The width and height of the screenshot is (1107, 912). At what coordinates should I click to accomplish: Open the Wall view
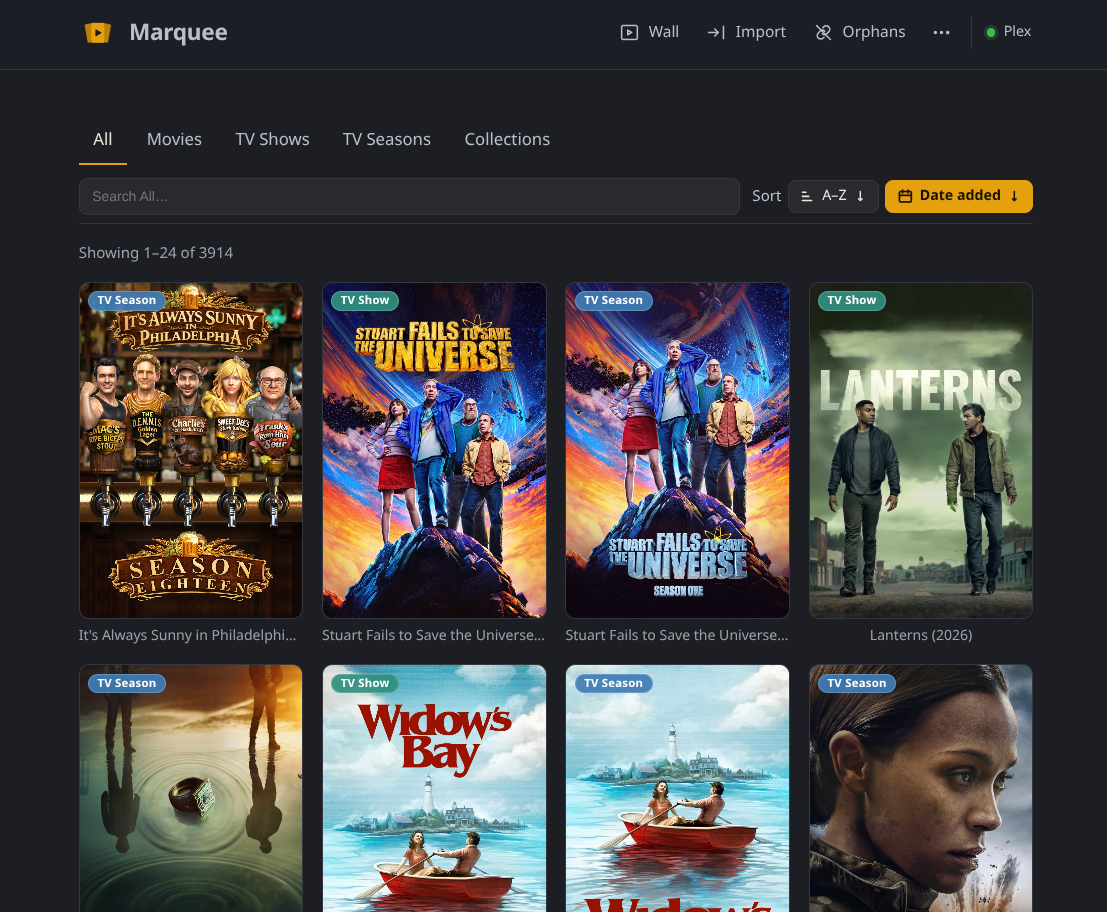[x=650, y=32]
